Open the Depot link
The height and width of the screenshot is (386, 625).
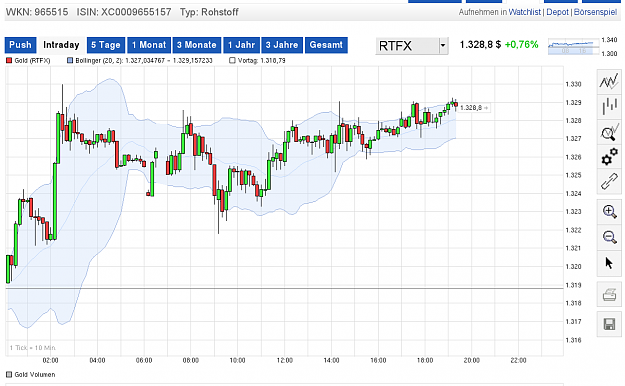(x=557, y=12)
